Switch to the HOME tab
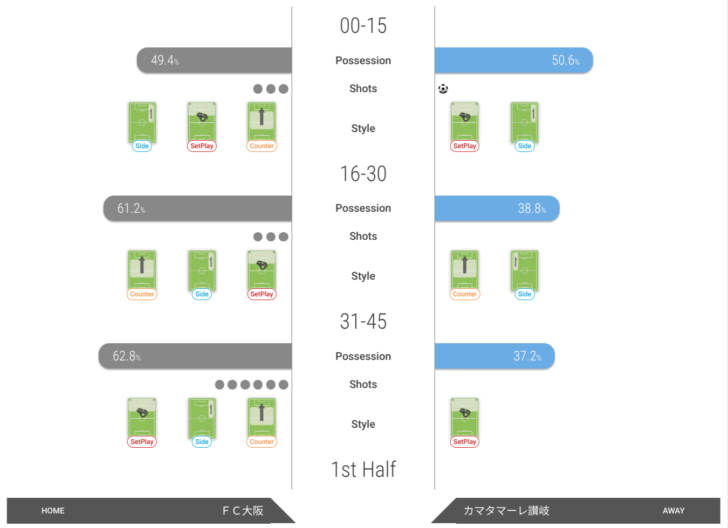Viewport: 728px width, 528px height. click(x=53, y=511)
